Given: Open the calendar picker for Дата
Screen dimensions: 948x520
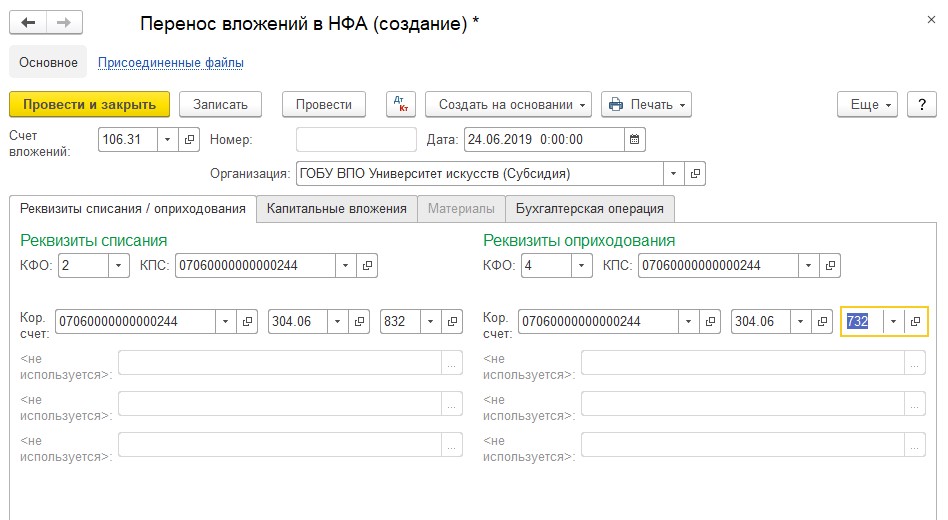Looking at the screenshot, I should tap(634, 140).
